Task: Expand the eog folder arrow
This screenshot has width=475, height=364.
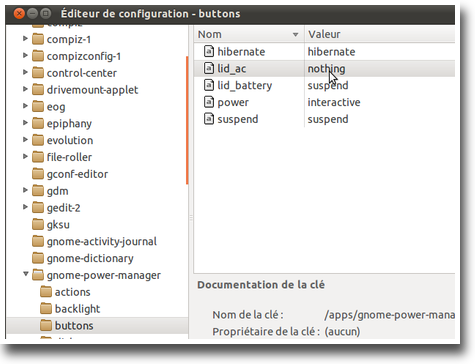Action: click(x=25, y=106)
